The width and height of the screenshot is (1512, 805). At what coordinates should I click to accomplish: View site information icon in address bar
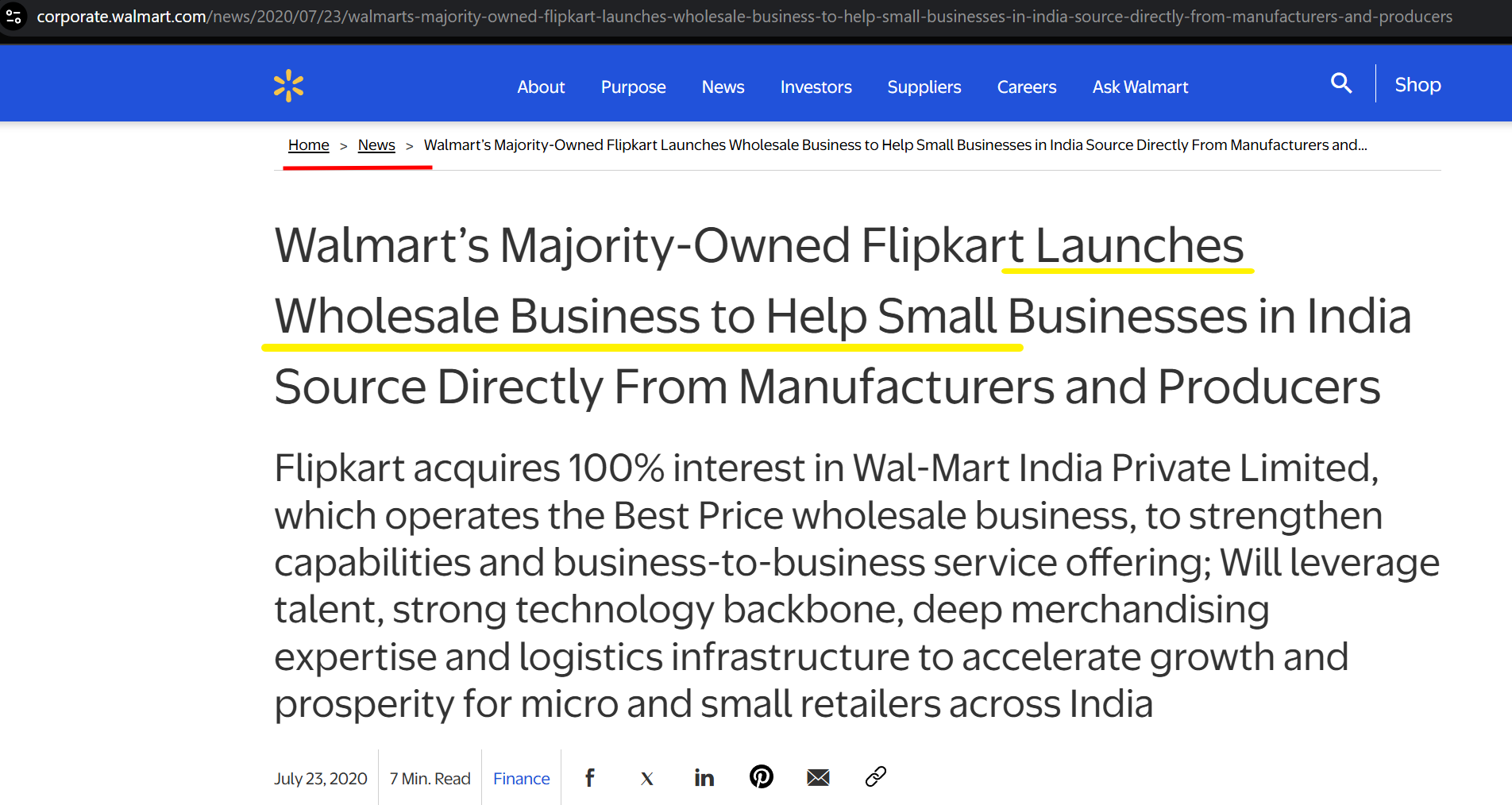pos(13,16)
